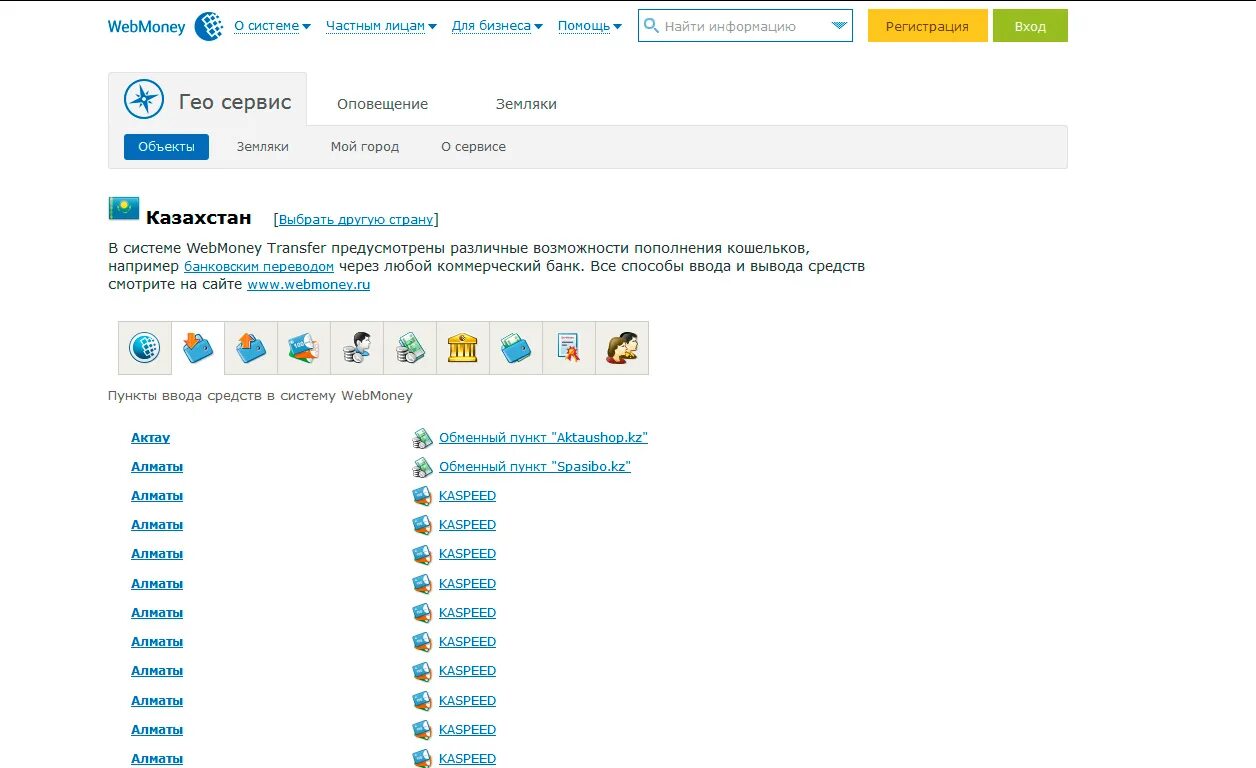
Task: Click the green Вход button
Action: [x=1030, y=26]
